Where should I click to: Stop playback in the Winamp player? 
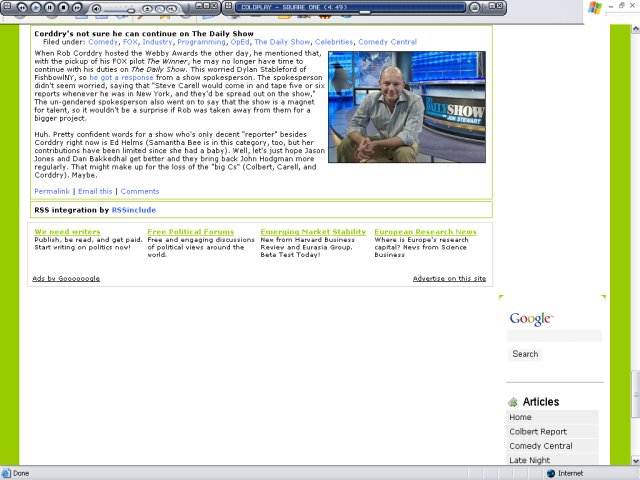pos(63,7)
